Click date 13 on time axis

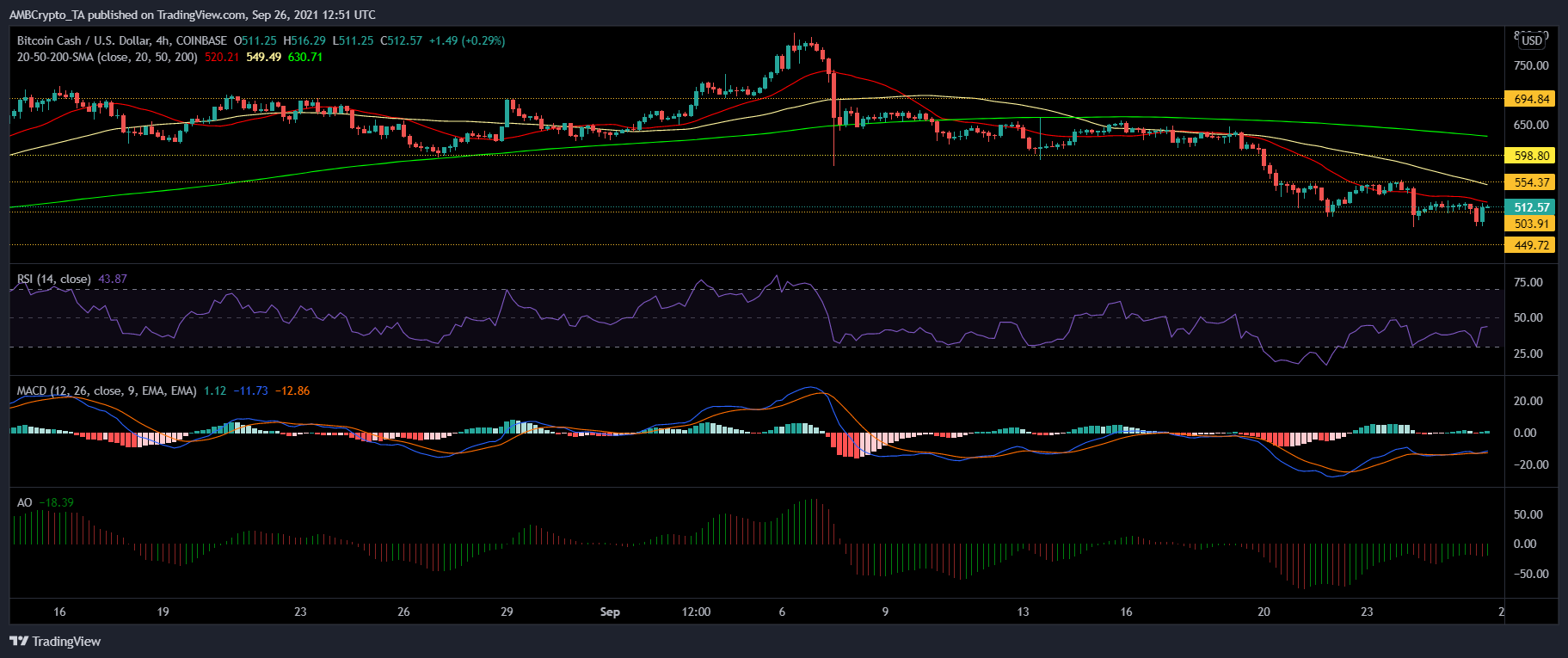[1023, 612]
